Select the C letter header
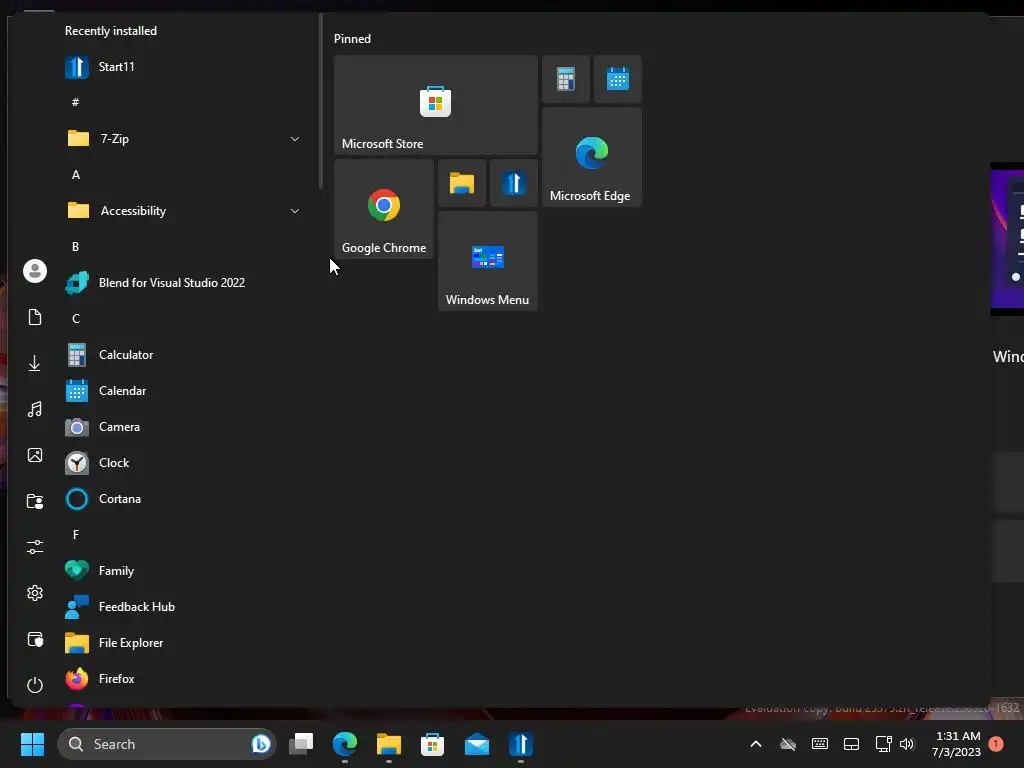Screen dimensions: 1024x768 coord(76,319)
